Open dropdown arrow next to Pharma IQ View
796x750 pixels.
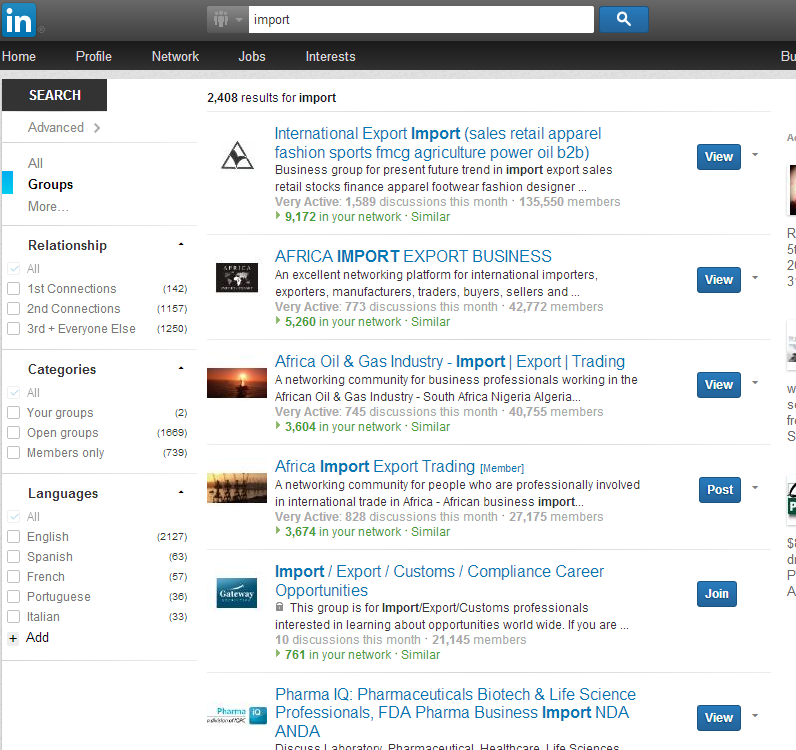coord(755,716)
